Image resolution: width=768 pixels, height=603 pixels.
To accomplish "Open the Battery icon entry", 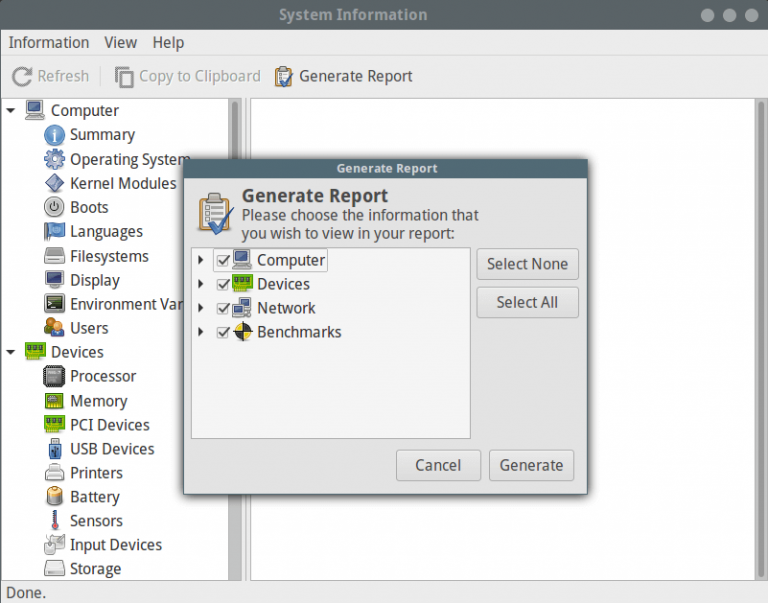I will (x=54, y=497).
